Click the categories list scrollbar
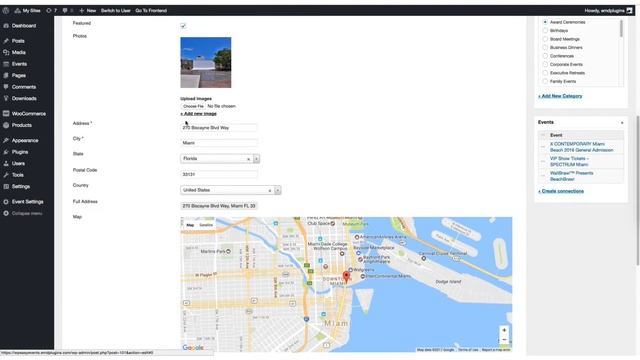Screen dimensions: 640x360 pyautogui.click(x=621, y=29)
